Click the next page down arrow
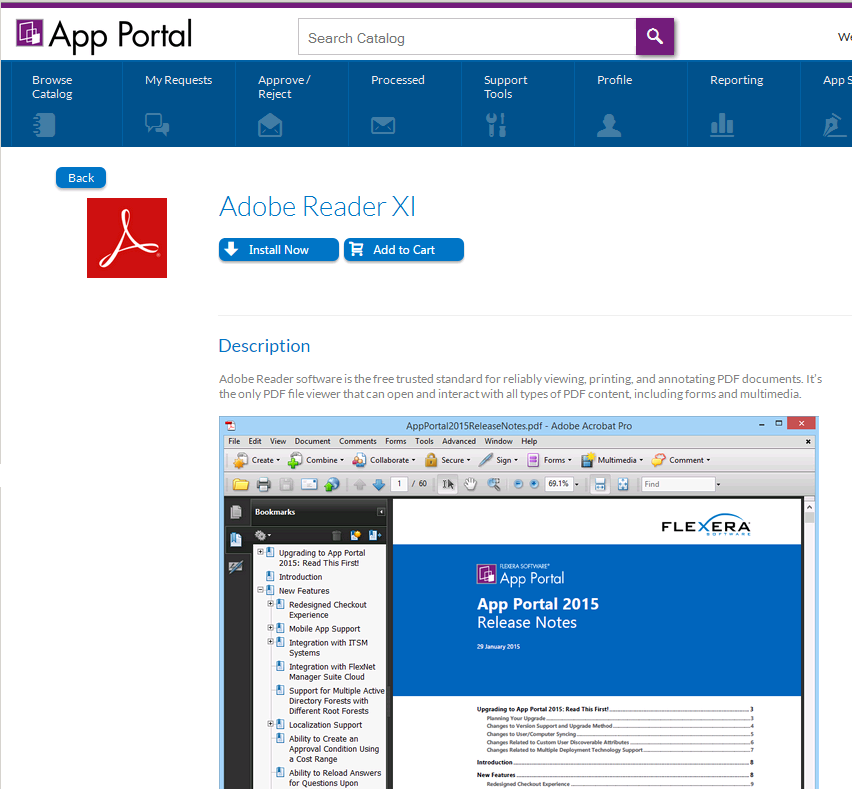852x789 pixels. pyautogui.click(x=378, y=485)
